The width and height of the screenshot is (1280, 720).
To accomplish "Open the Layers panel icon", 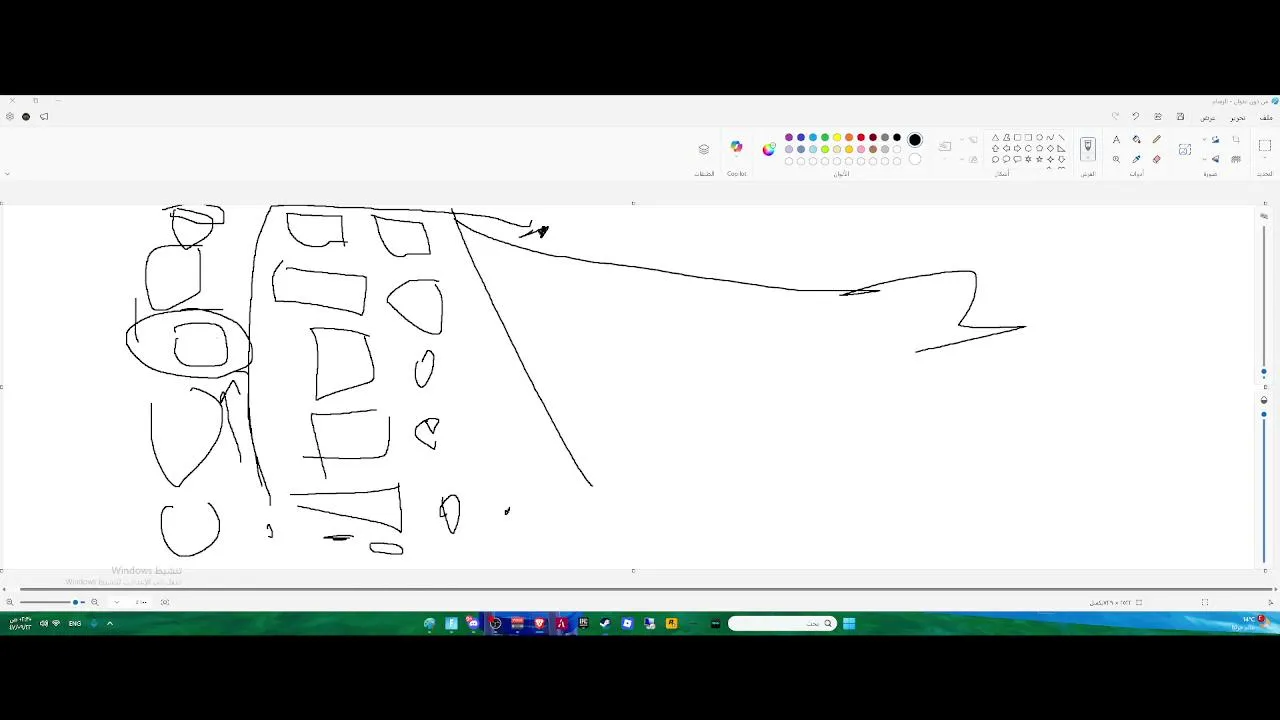I will (x=704, y=149).
